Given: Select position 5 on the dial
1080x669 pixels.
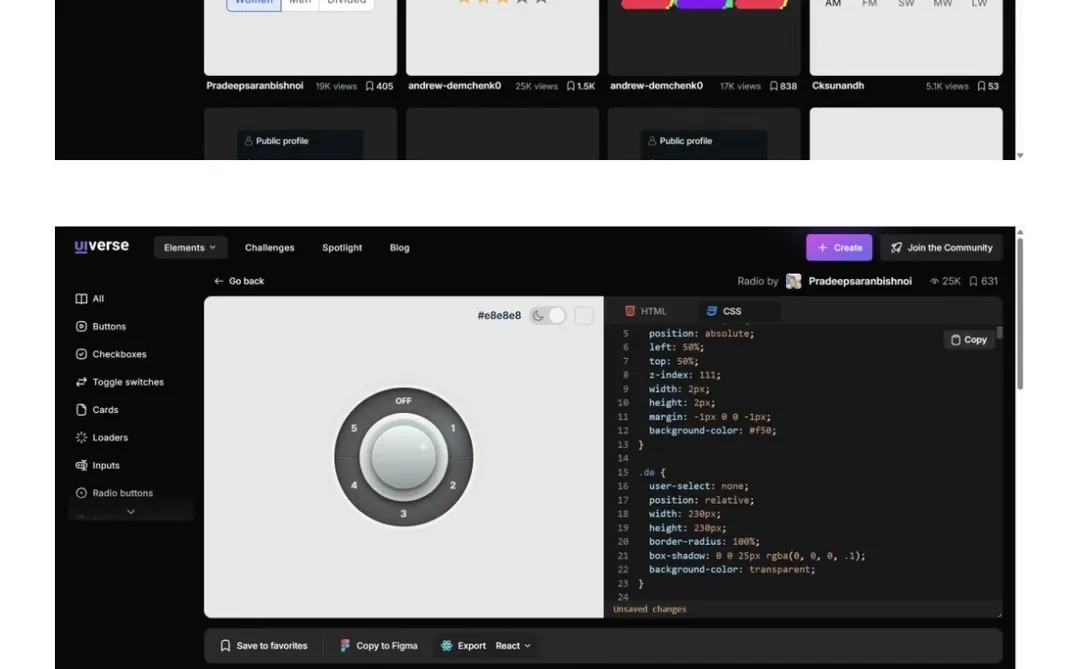Looking at the screenshot, I should click(354, 429).
